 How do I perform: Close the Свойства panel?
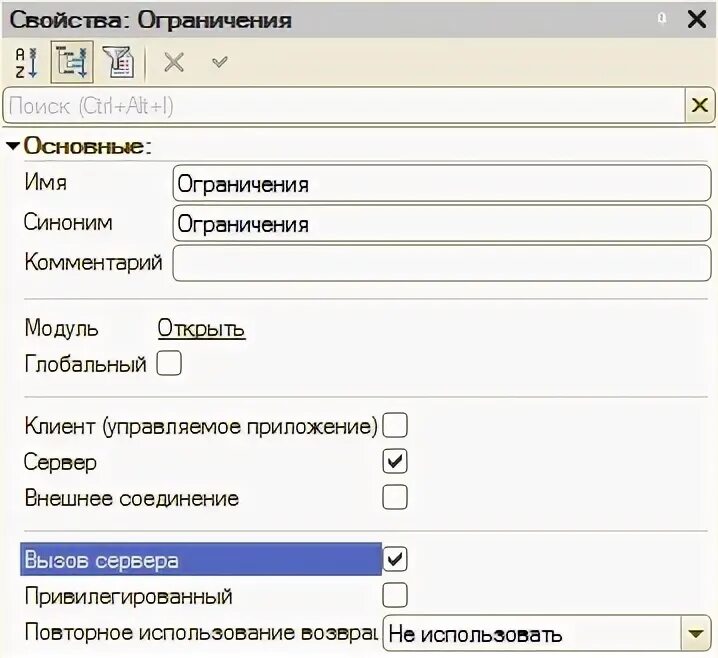(x=696, y=19)
